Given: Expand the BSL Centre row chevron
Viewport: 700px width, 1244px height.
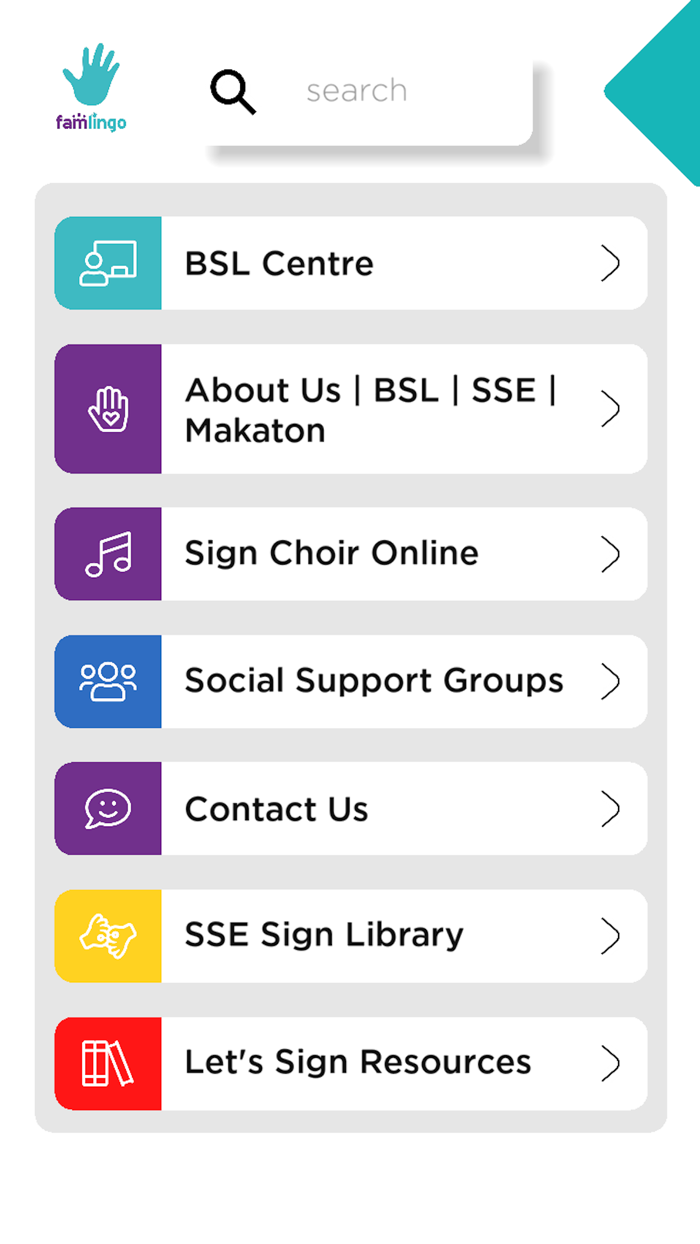Looking at the screenshot, I should click(611, 263).
